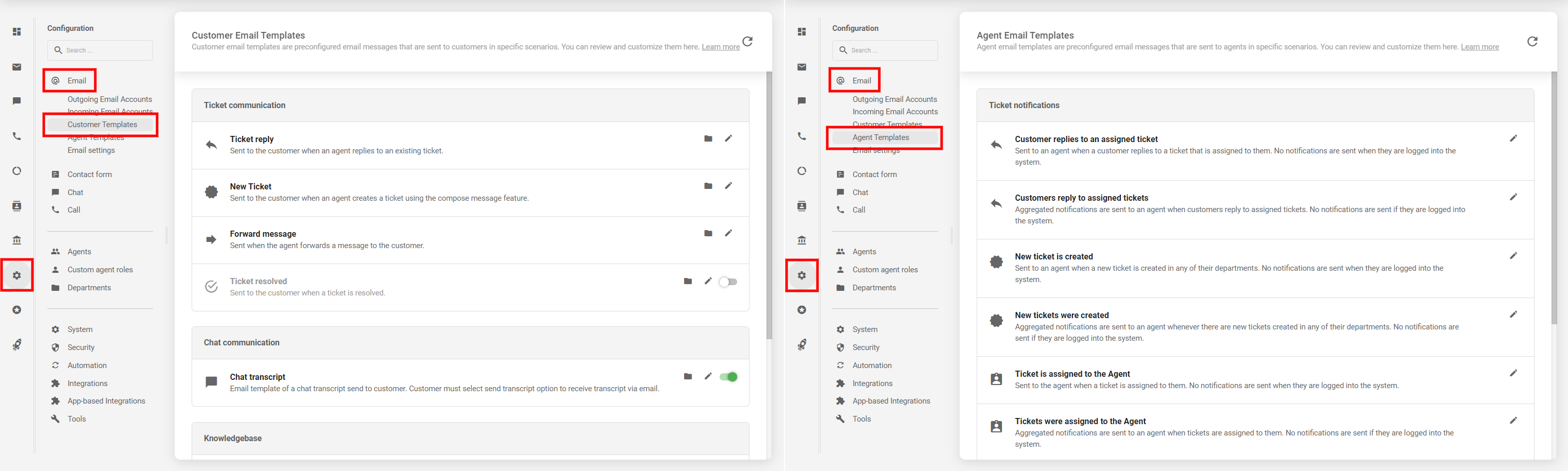The image size is (1568, 471).
Task: Edit the New ticket is created notification
Action: (x=1514, y=256)
